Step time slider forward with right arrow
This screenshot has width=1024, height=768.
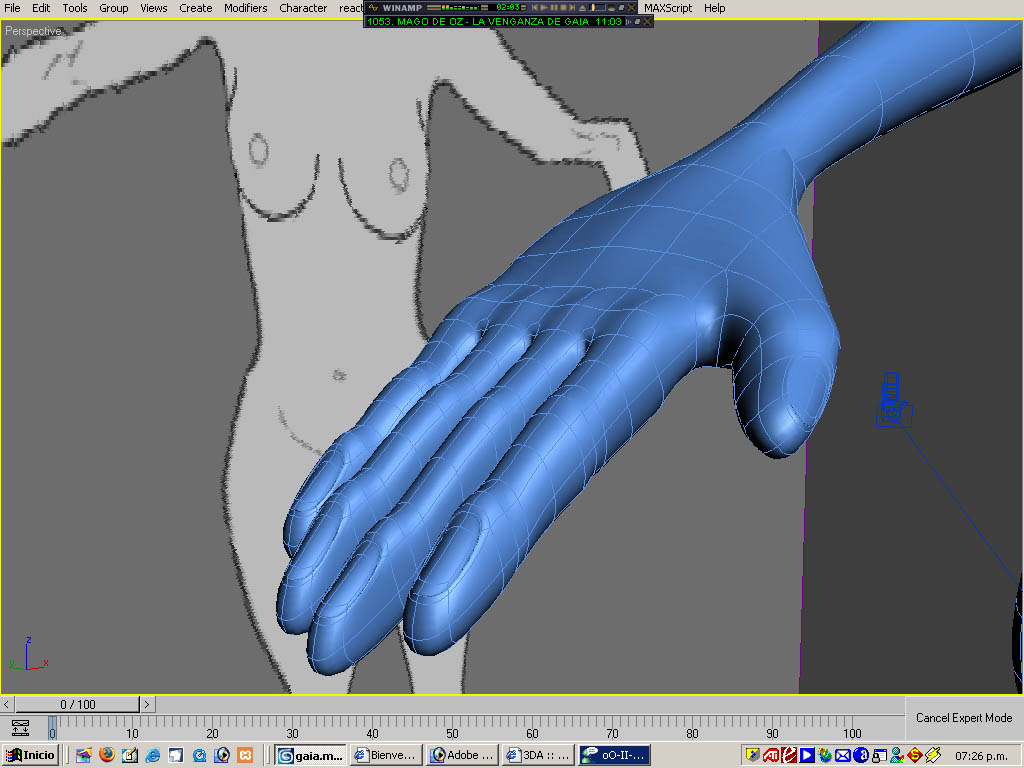pos(147,704)
